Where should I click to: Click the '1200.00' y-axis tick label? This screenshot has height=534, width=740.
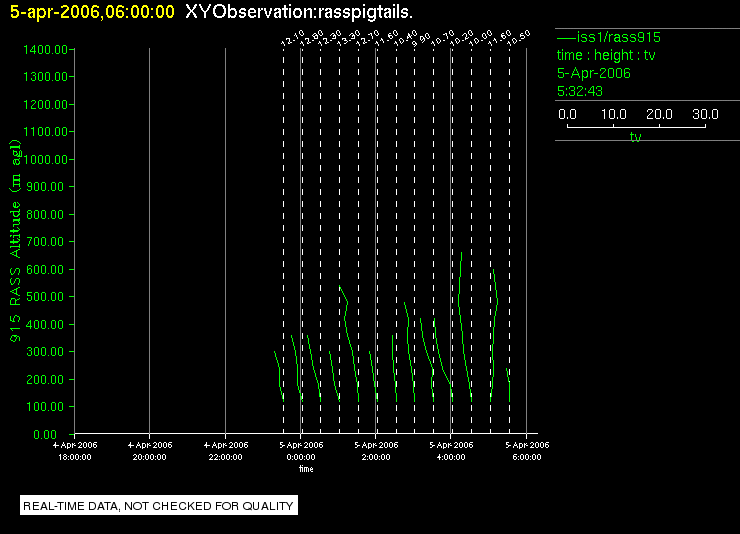pyautogui.click(x=45, y=104)
